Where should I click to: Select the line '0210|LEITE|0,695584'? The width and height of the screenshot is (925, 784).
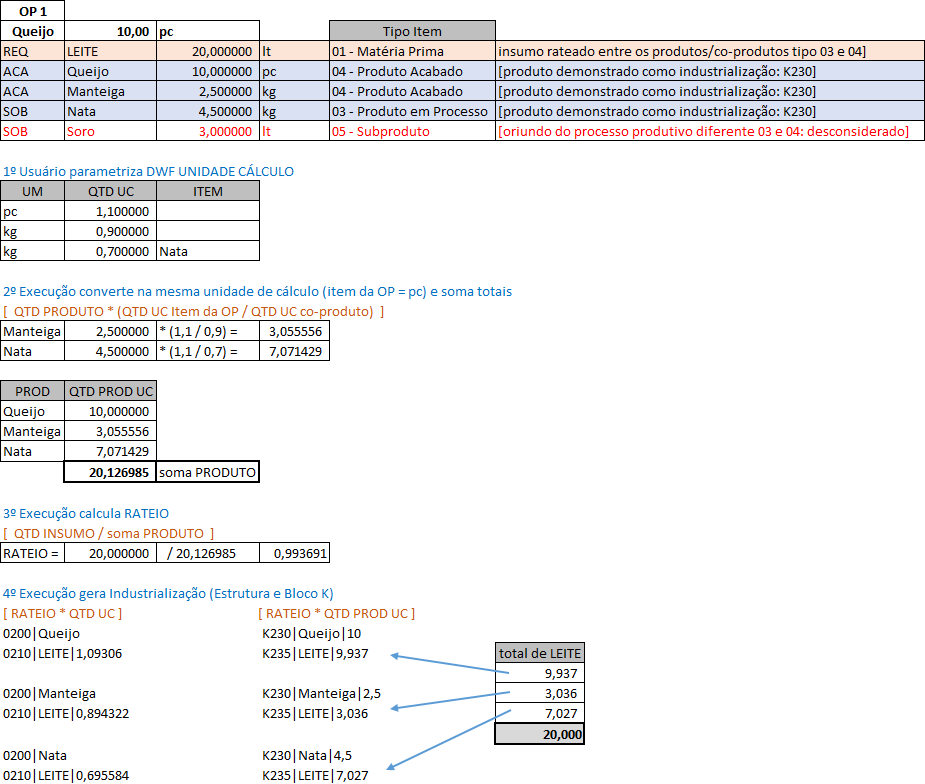[65, 775]
